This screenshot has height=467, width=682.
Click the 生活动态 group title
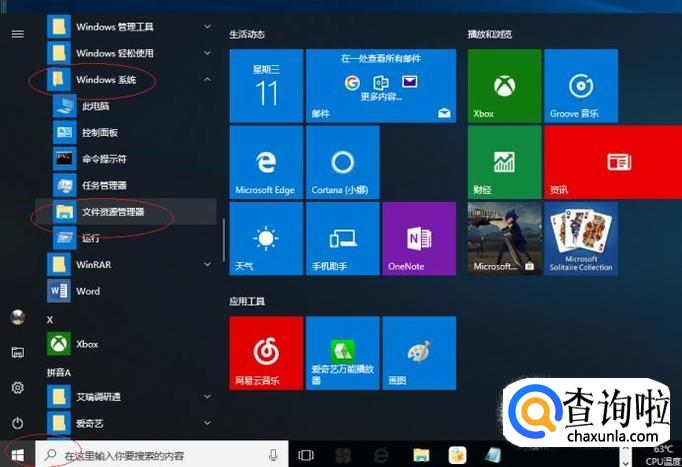[247, 34]
